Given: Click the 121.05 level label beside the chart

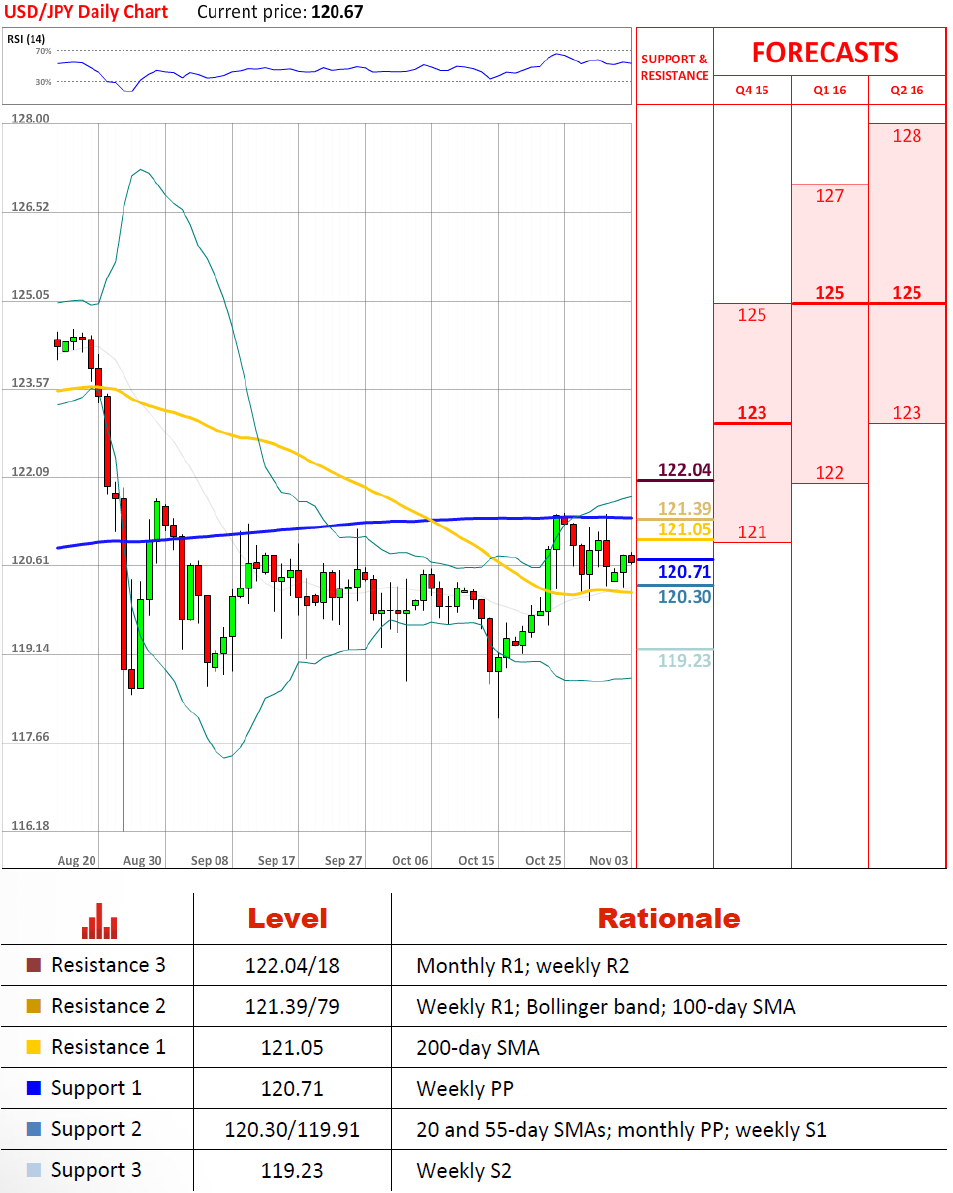Looking at the screenshot, I should coord(685,530).
